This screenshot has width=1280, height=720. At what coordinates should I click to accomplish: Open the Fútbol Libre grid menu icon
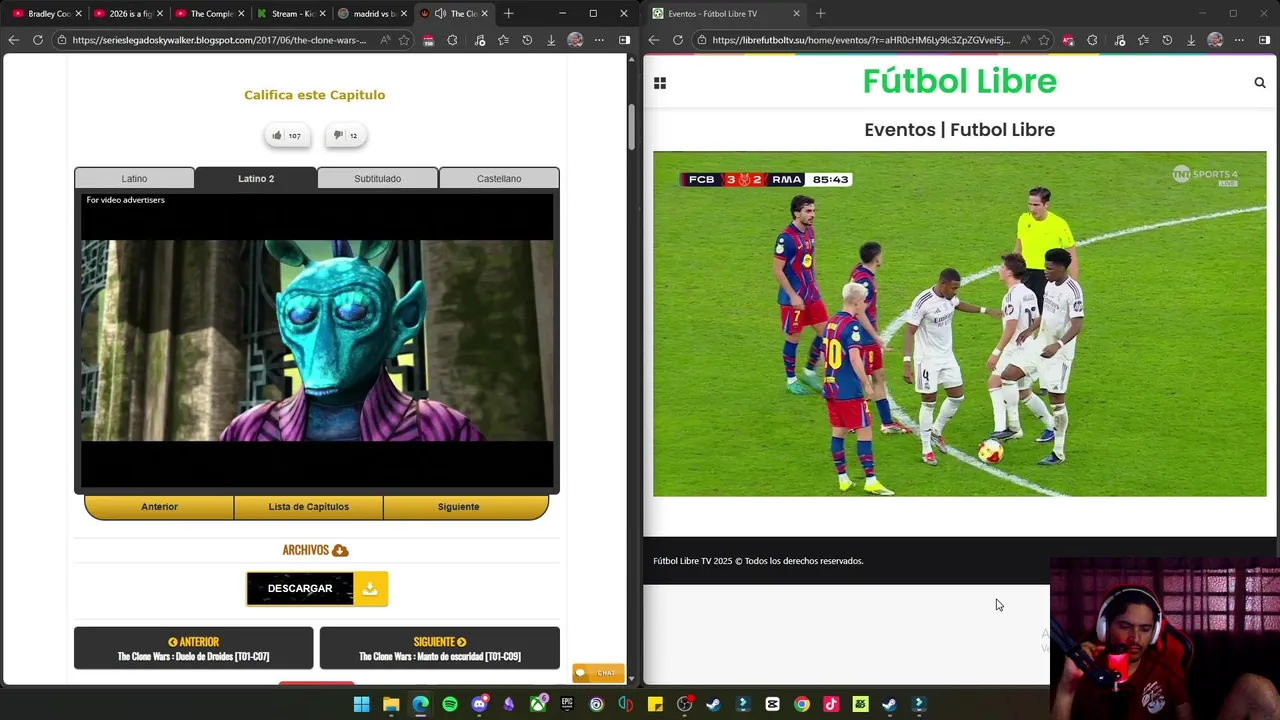coord(660,83)
